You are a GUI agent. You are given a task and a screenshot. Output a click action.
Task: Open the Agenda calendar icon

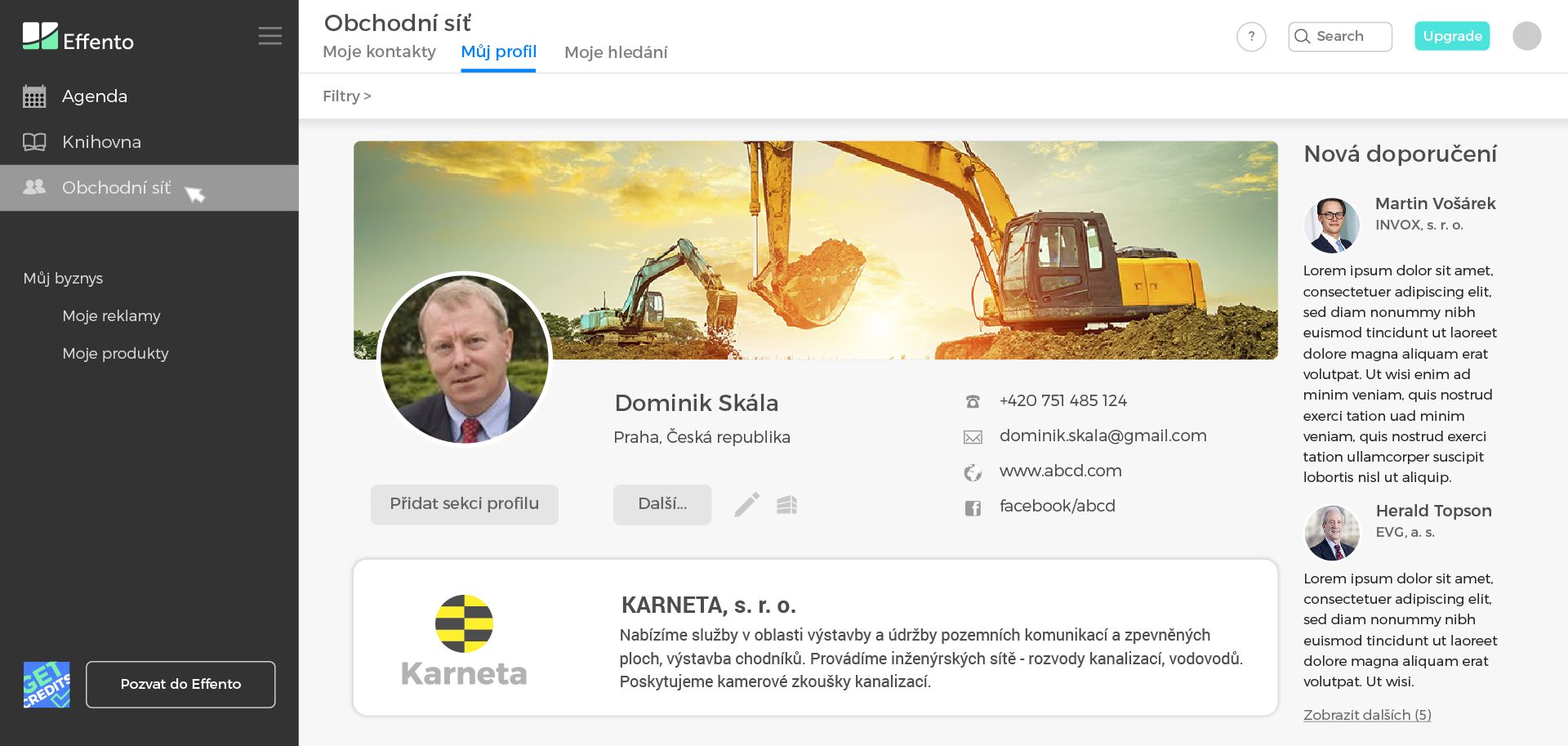coord(34,96)
